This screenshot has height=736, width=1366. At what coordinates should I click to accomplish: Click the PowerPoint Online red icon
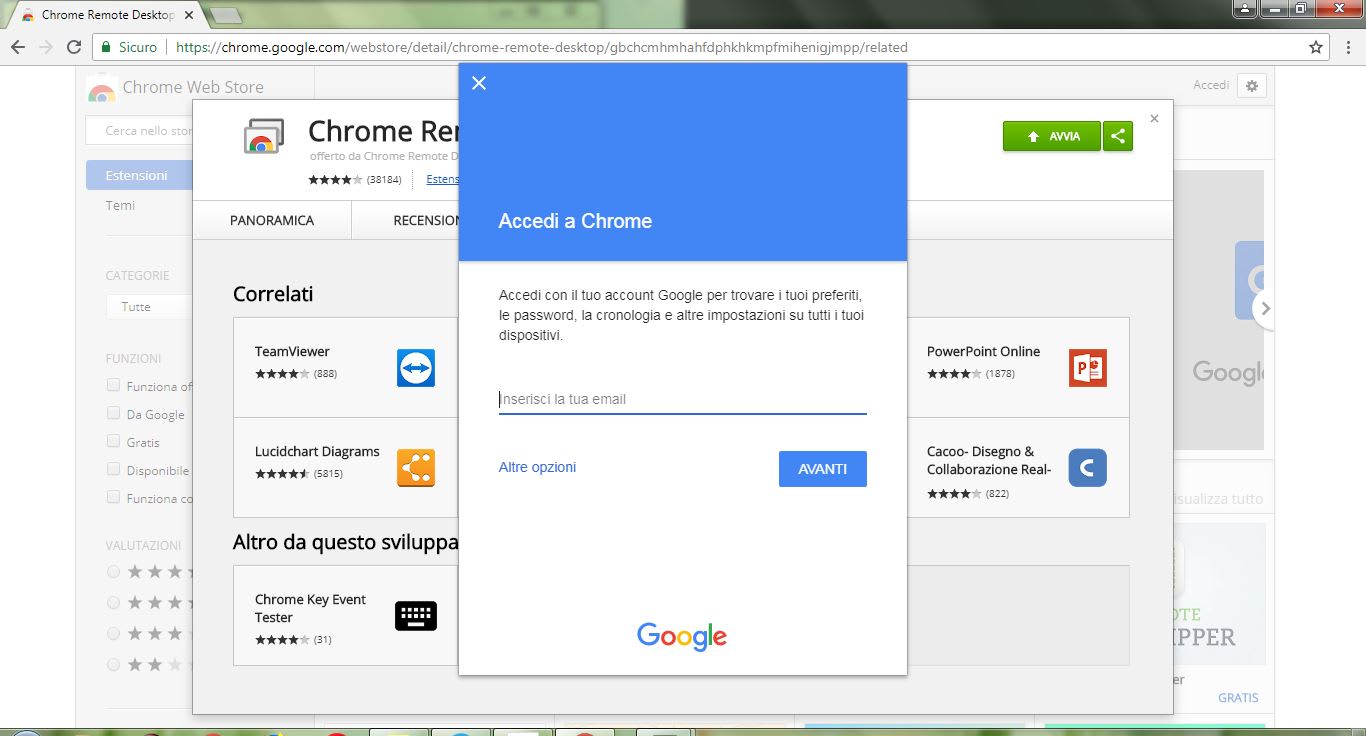click(1088, 368)
